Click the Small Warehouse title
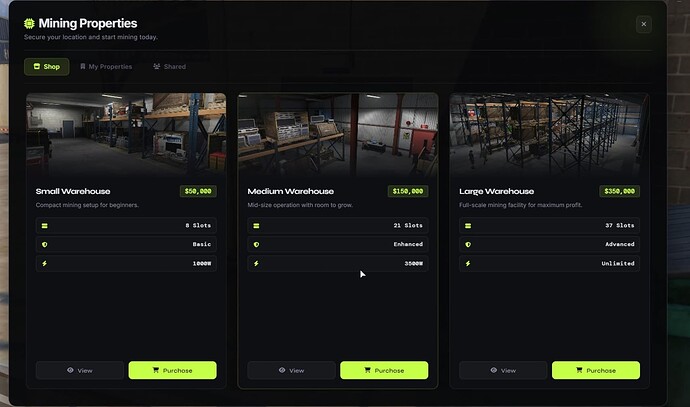 pyautogui.click(x=73, y=191)
